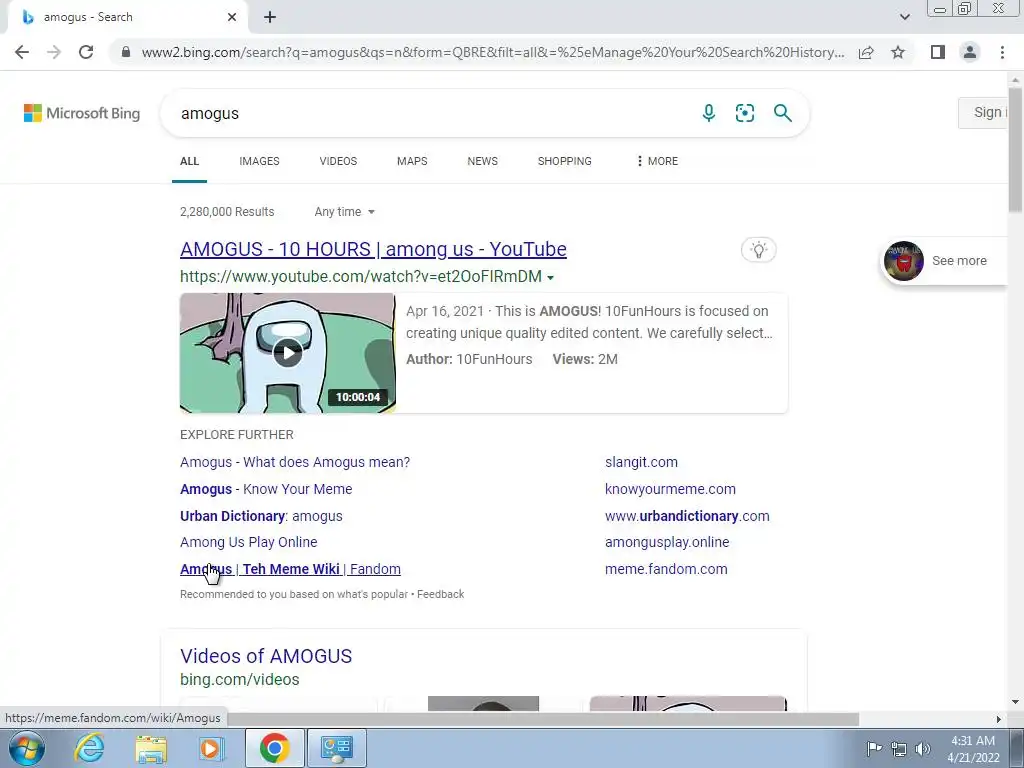View site info via the padlock icon
This screenshot has height=768, width=1024.
(x=126, y=52)
